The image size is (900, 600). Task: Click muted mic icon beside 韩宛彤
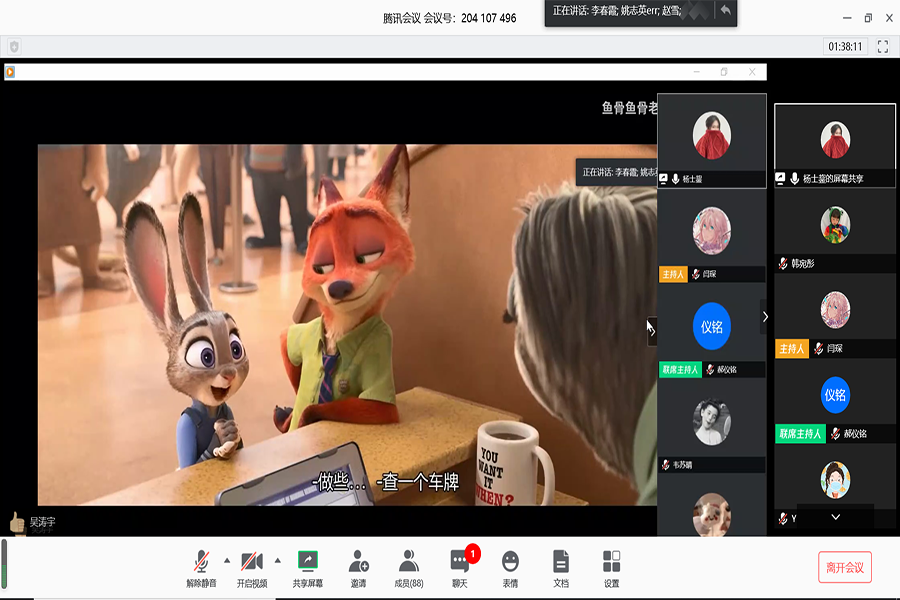(783, 264)
